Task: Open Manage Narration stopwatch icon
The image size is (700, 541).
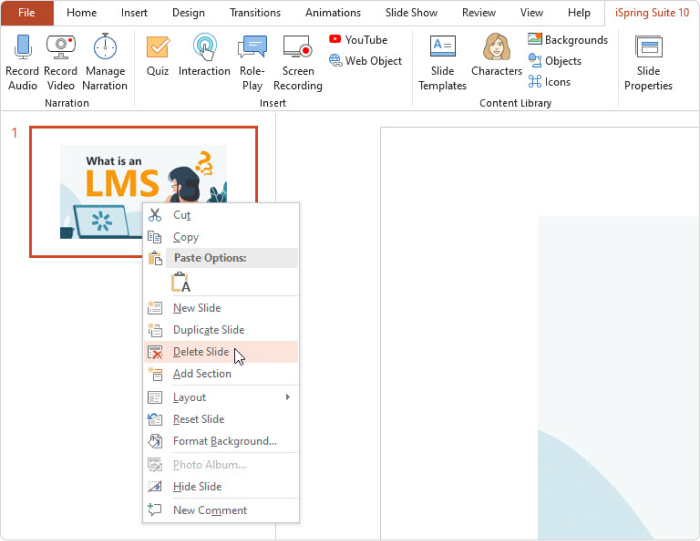Action: point(105,46)
